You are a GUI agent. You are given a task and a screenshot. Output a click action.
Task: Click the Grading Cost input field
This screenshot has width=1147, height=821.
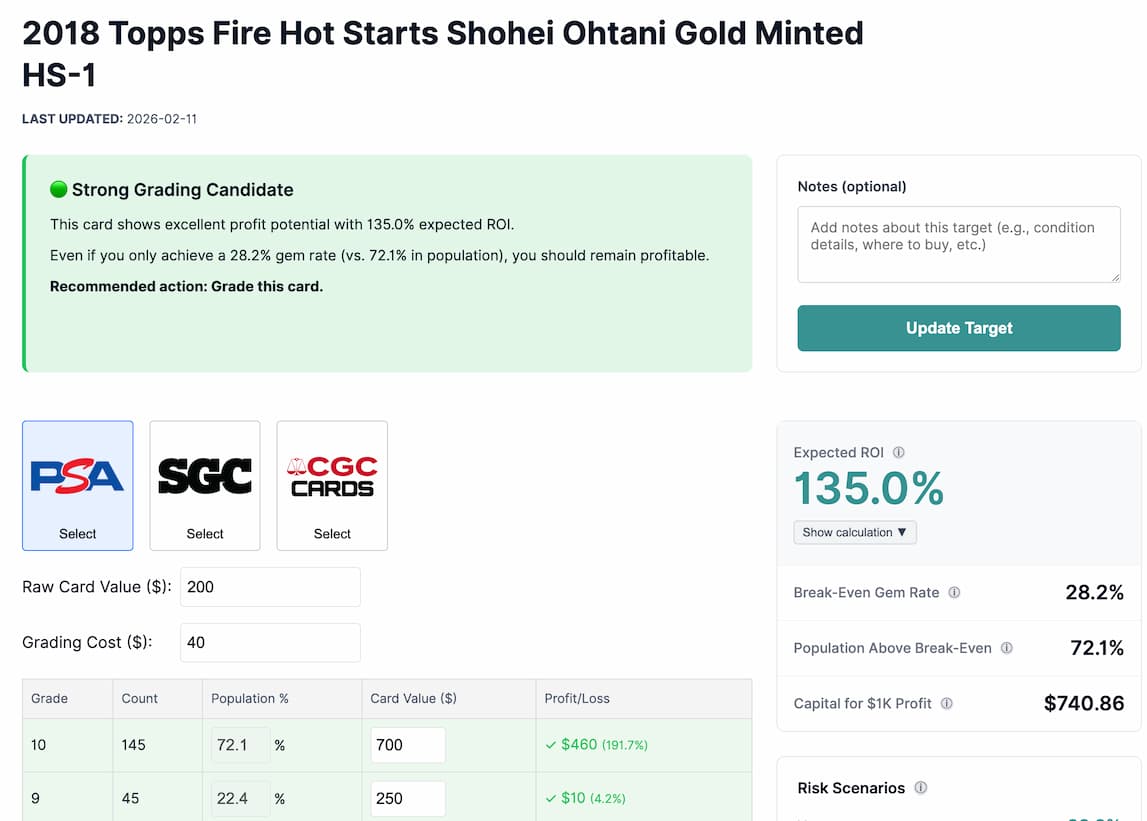(x=269, y=642)
